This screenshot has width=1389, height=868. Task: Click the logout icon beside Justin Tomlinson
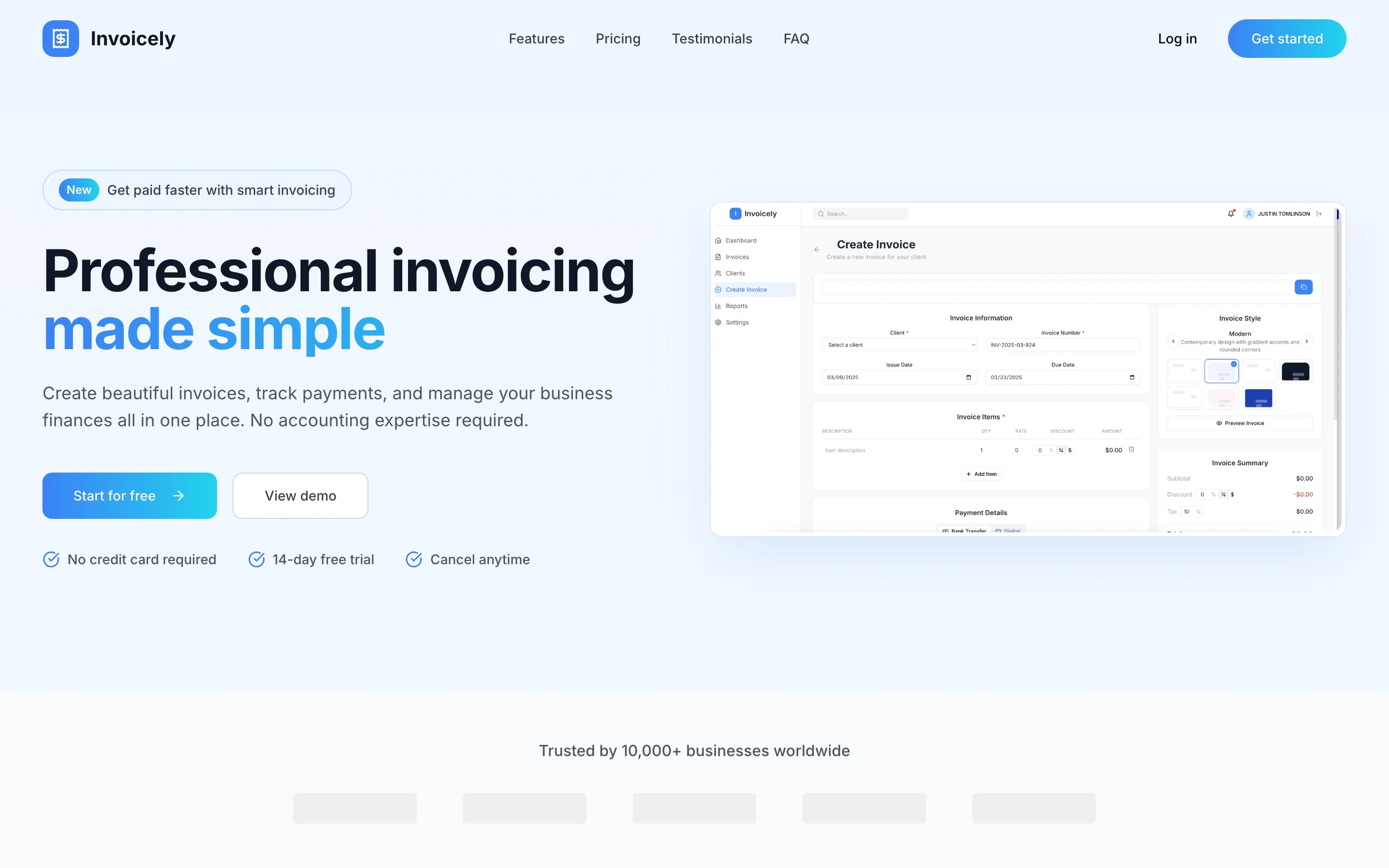[x=1319, y=214]
